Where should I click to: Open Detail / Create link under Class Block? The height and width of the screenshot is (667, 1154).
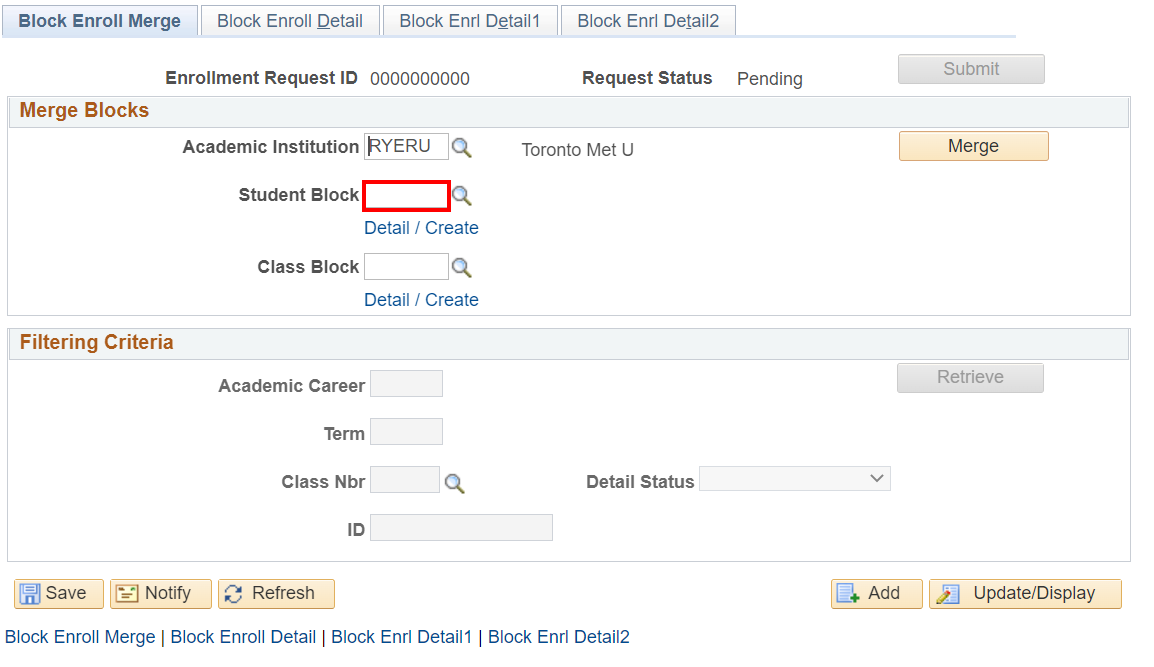[x=421, y=300]
